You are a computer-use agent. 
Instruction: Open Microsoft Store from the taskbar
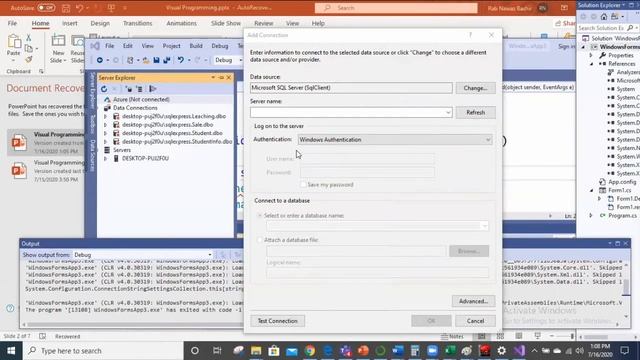(274, 351)
